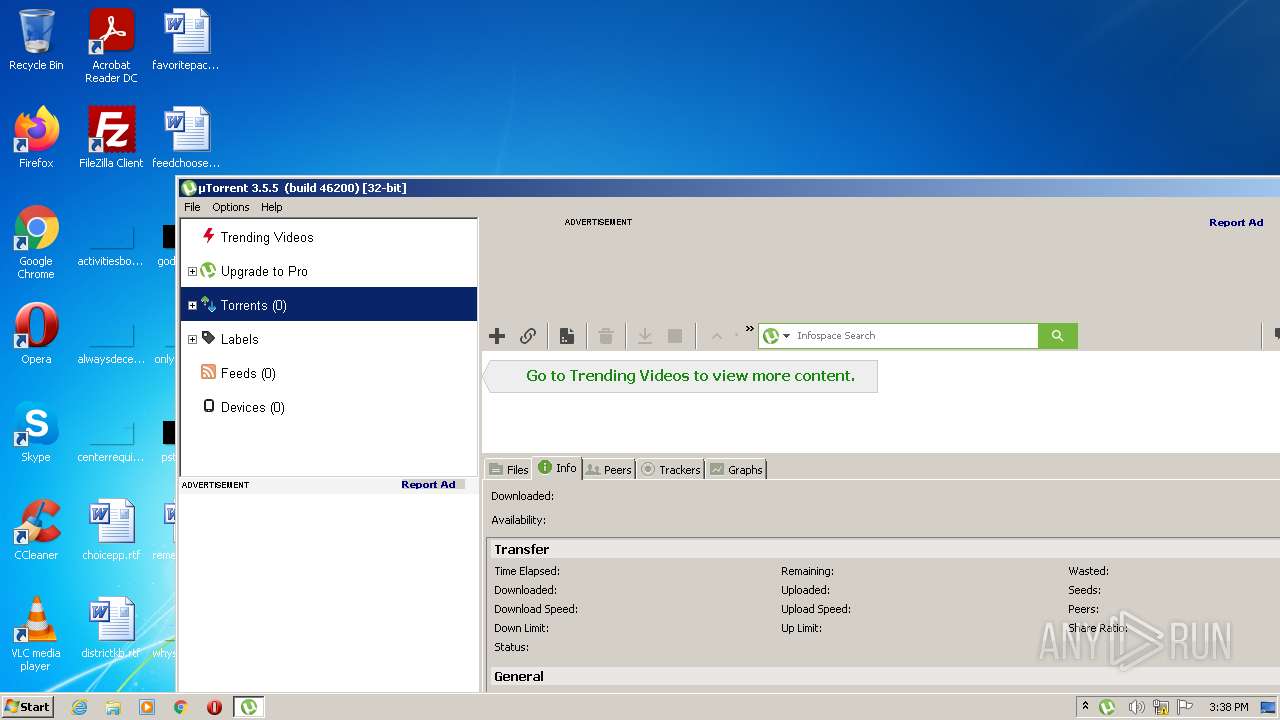Image resolution: width=1280 pixels, height=720 pixels.
Task: Show more toolbar buttons via double chevron
Action: (x=749, y=328)
